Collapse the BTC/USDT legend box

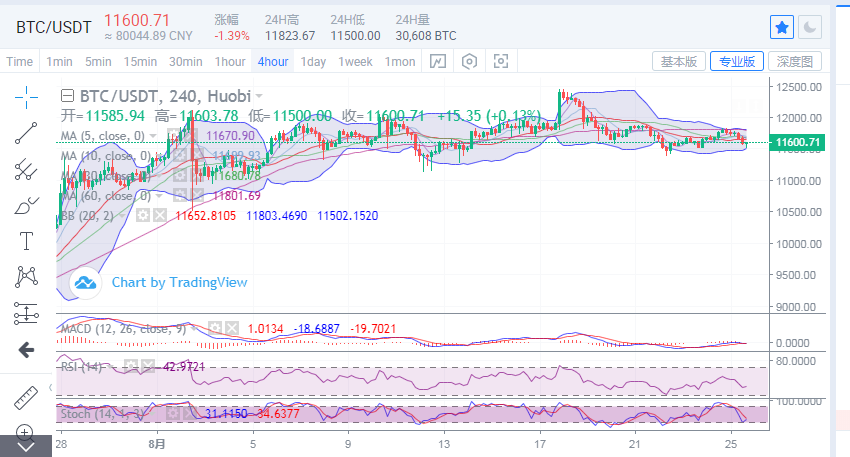click(67, 96)
